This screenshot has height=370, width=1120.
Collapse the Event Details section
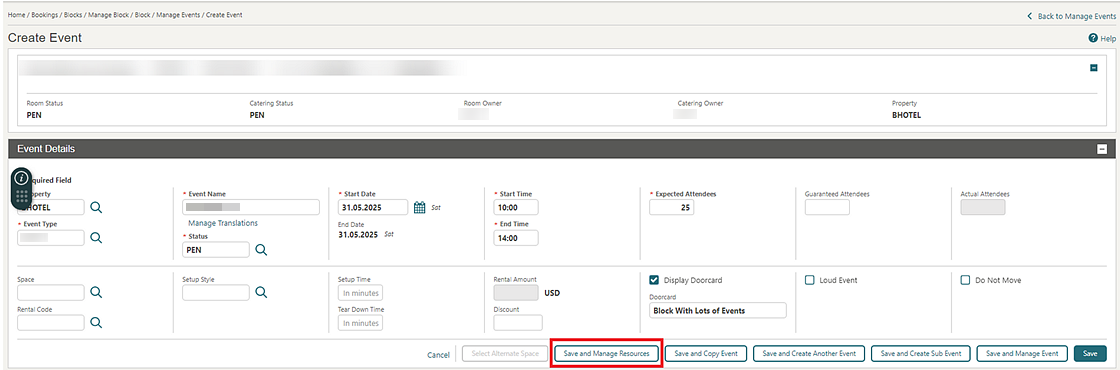click(x=1101, y=149)
